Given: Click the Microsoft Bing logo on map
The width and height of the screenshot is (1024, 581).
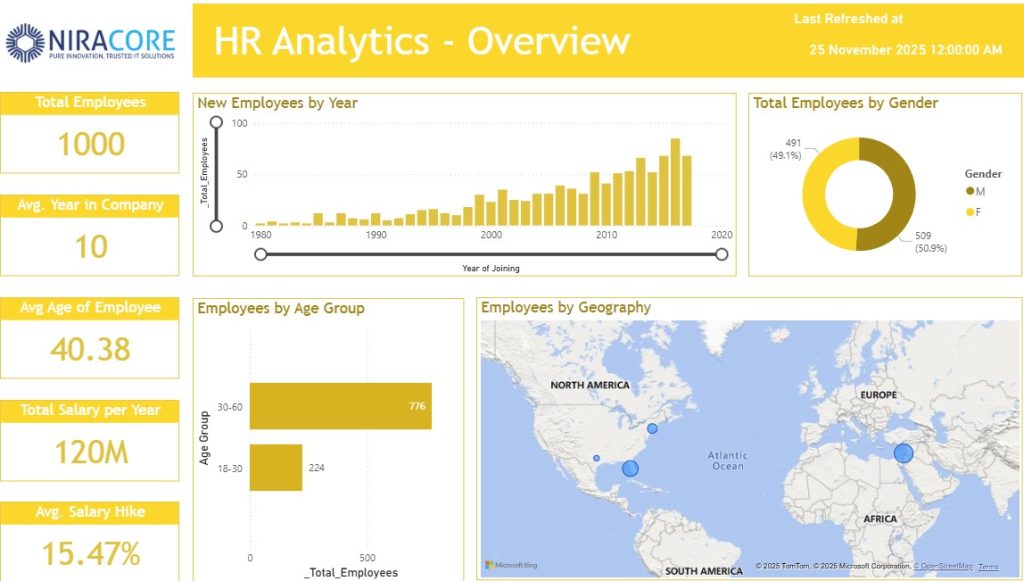Looking at the screenshot, I should (511, 565).
